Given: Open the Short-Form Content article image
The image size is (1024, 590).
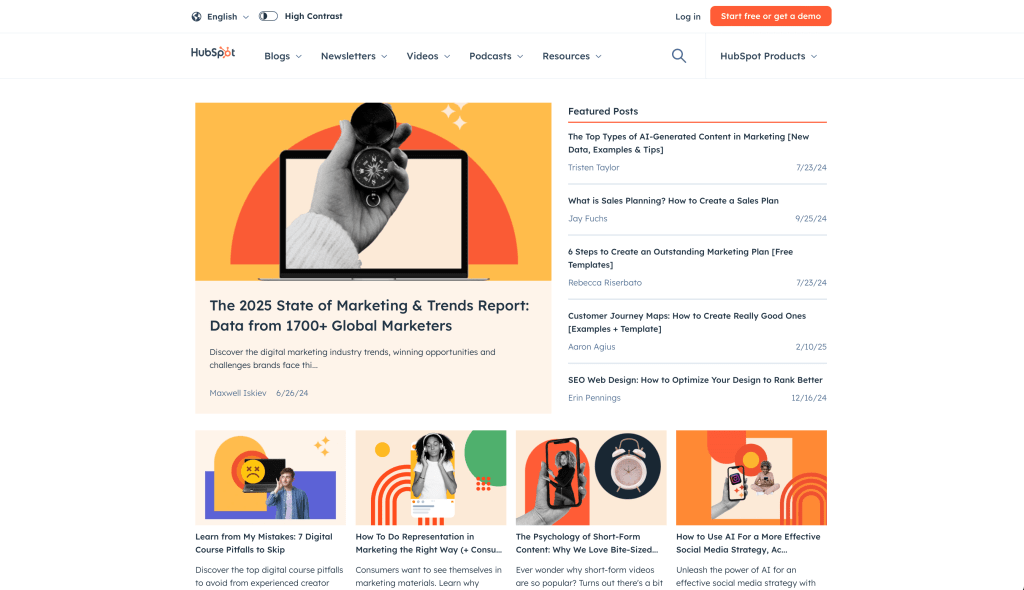Looking at the screenshot, I should tap(591, 477).
